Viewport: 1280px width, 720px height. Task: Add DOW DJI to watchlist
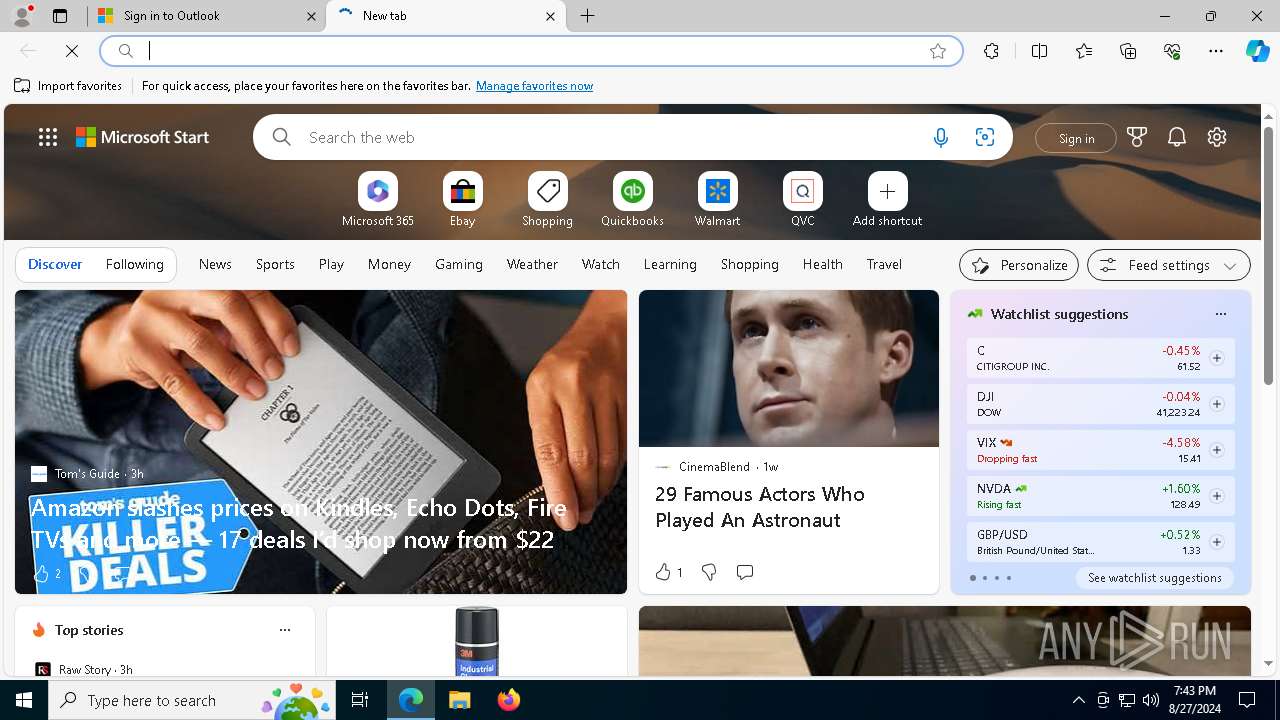pos(1217,404)
